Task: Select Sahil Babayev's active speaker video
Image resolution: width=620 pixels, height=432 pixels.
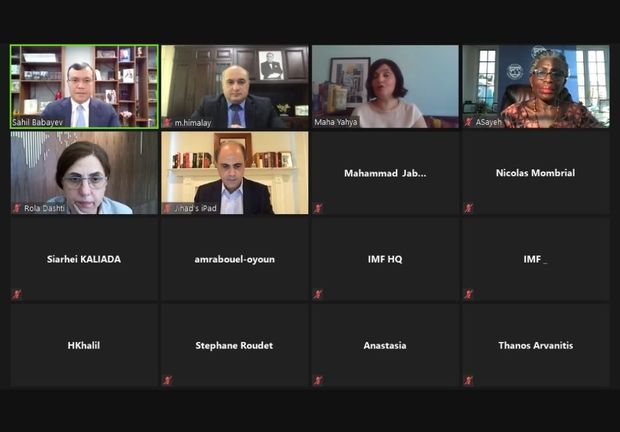Action: (84, 87)
